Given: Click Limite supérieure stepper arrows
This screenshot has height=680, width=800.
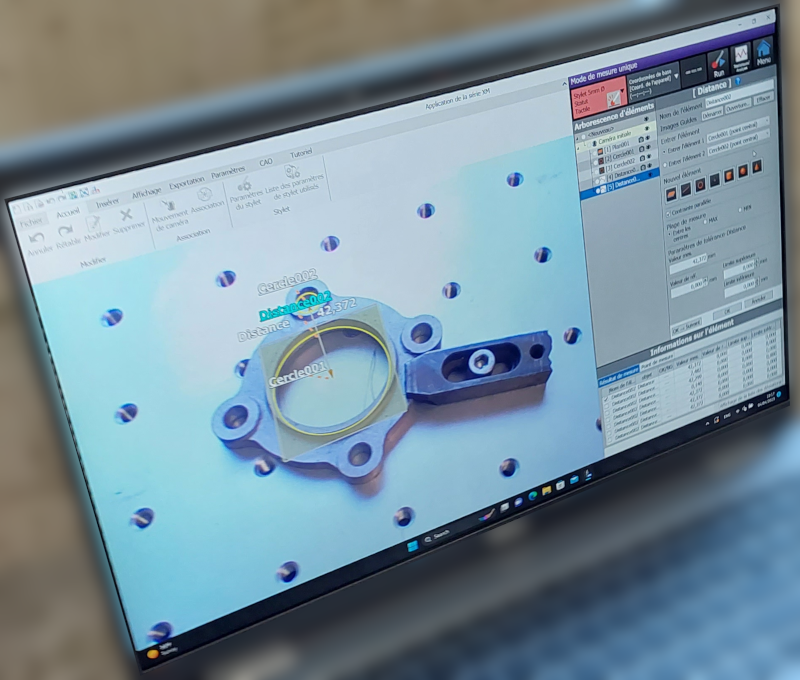Looking at the screenshot, I should (756, 262).
